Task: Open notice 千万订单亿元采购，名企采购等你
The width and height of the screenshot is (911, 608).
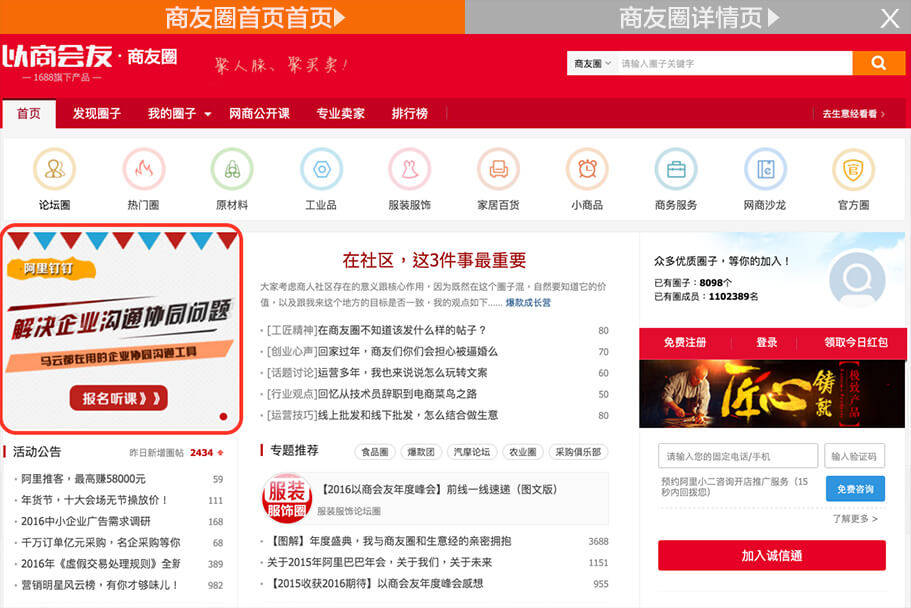Action: (x=101, y=542)
